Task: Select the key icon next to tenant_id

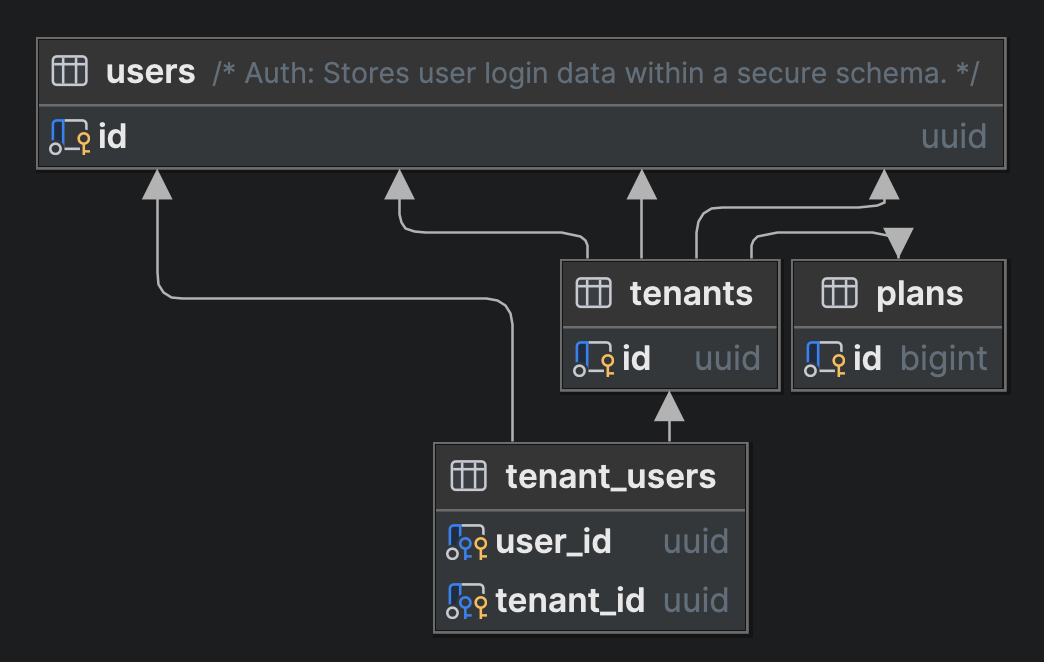Action: point(466,600)
